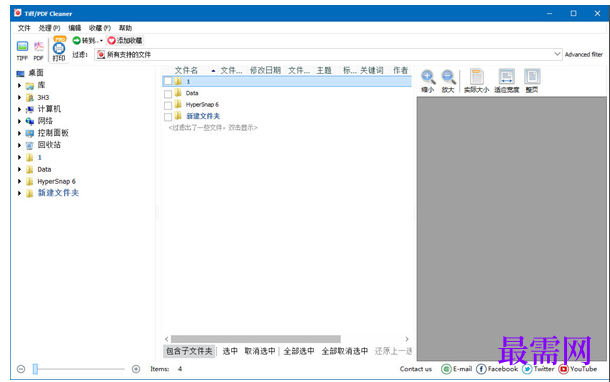Viewport: 610px width, 382px height.
Task: Select 回收站 recycle bin in tree
Action: [x=49, y=145]
